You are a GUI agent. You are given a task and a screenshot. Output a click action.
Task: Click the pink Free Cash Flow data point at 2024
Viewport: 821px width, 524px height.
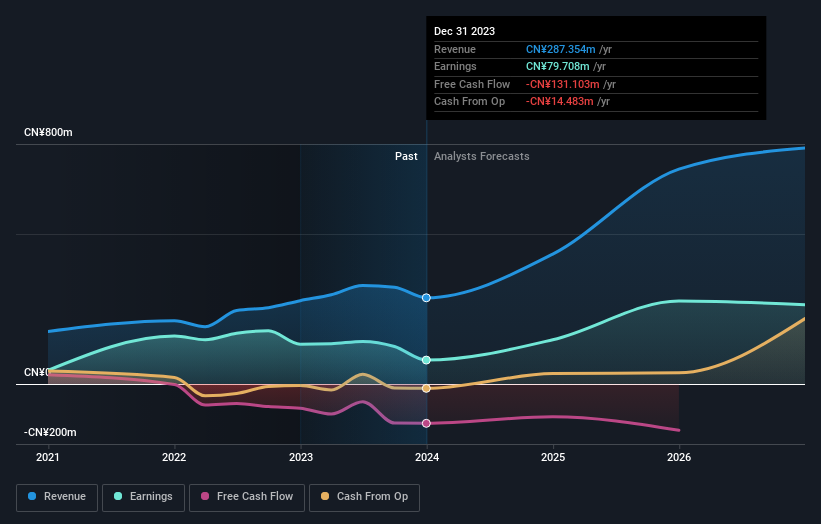coord(426,423)
